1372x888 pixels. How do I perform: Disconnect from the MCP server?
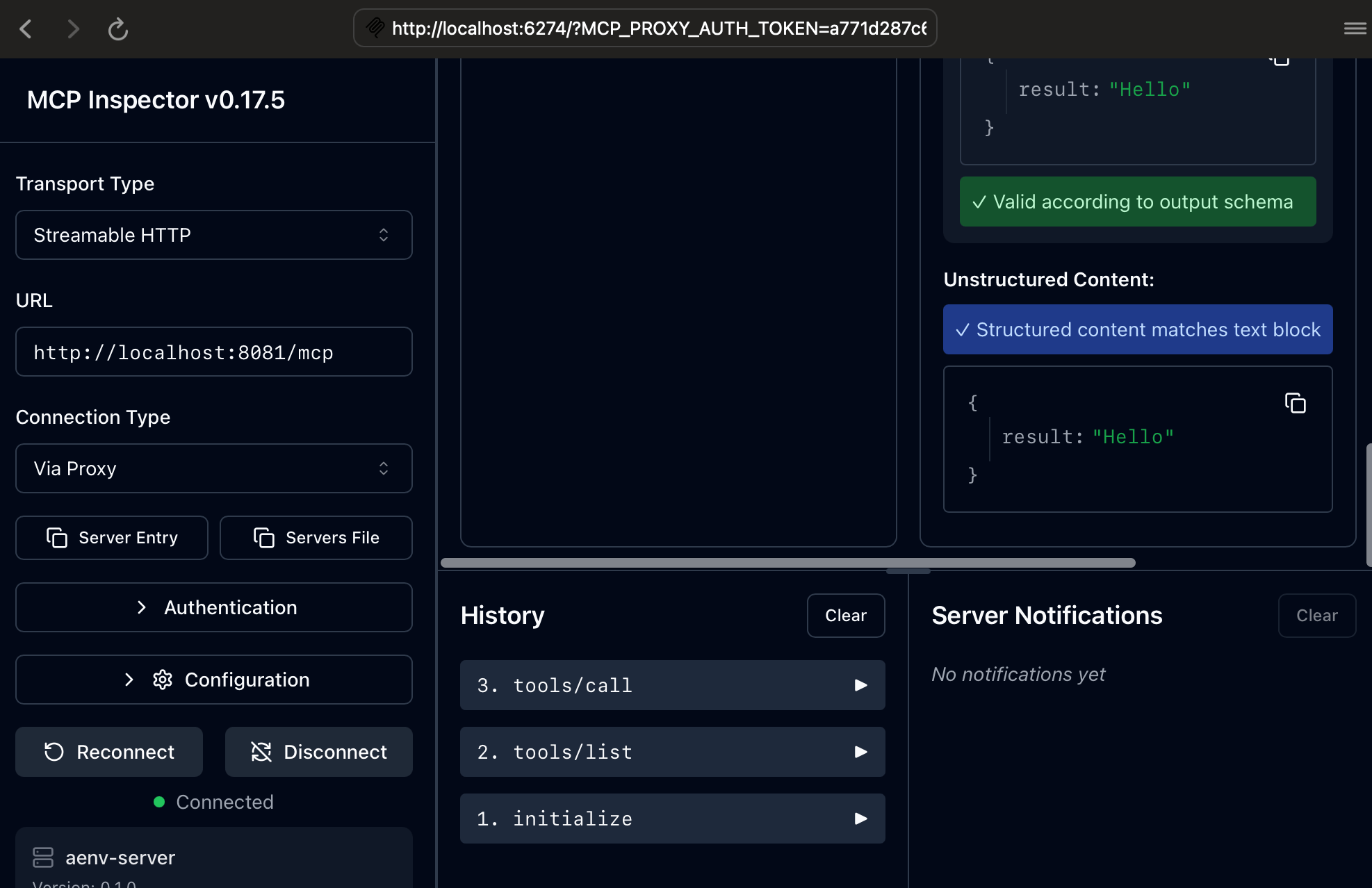point(319,752)
